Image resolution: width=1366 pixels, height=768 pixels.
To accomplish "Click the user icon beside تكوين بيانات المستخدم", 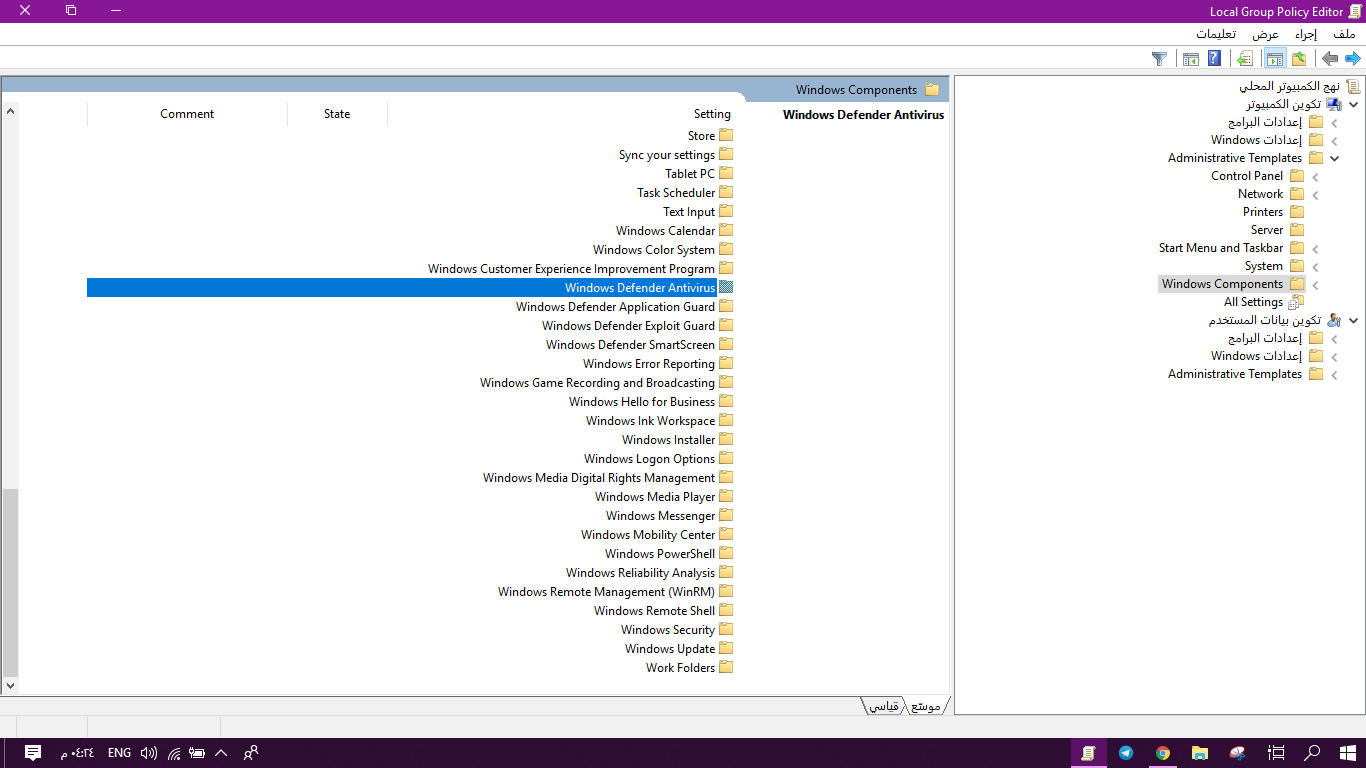I will 1333,320.
